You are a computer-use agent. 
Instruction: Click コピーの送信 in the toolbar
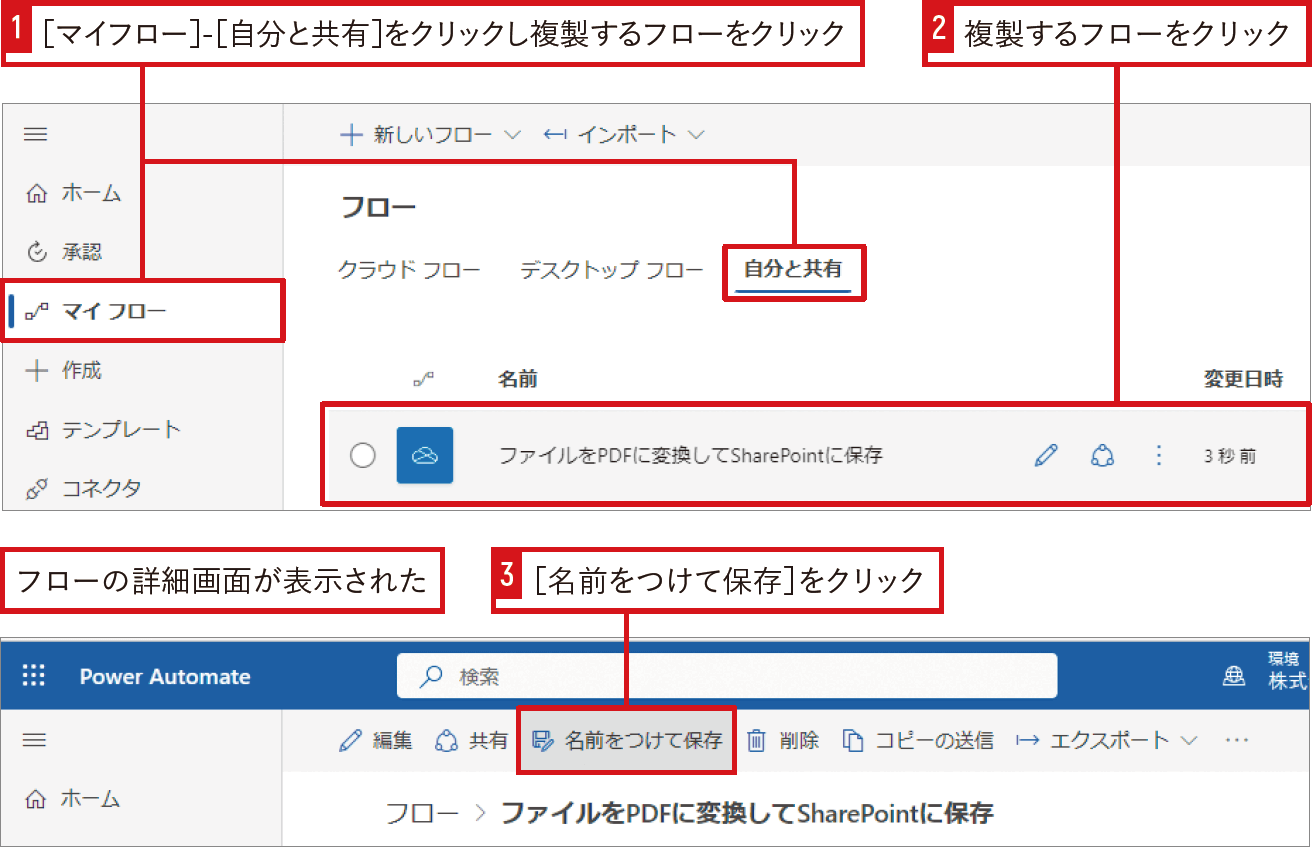[918, 741]
